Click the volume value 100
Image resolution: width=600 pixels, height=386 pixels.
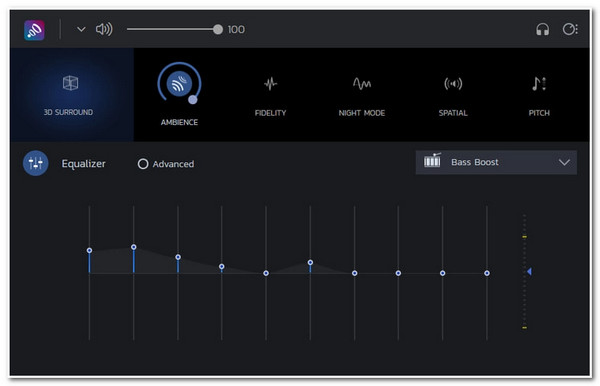pyautogui.click(x=236, y=29)
